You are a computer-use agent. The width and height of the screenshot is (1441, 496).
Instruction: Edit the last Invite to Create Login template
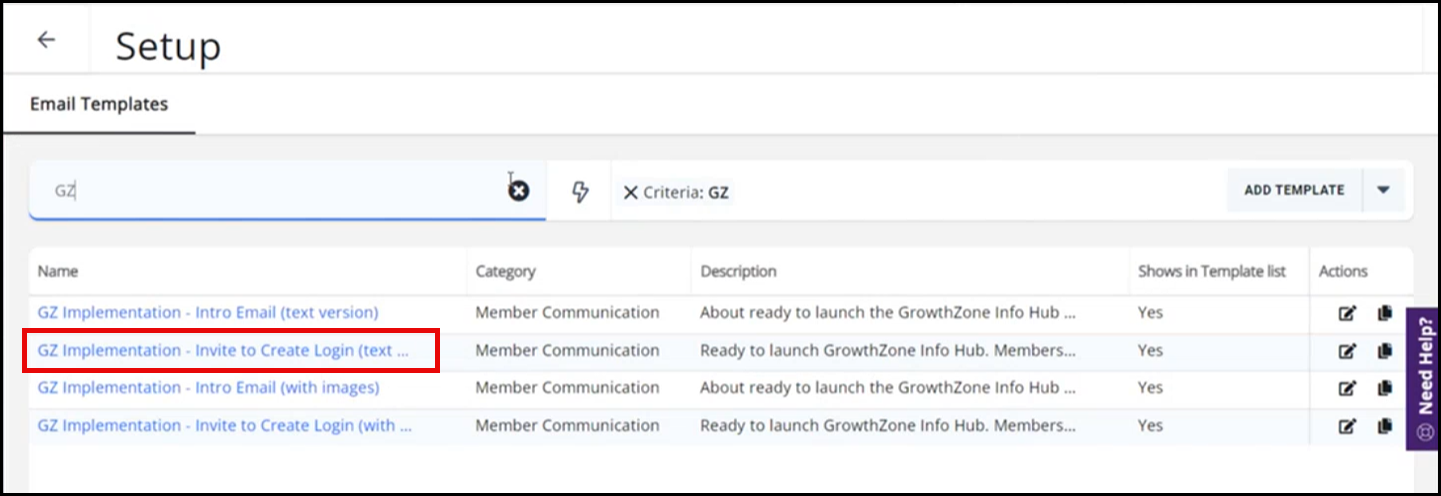pyautogui.click(x=1347, y=426)
